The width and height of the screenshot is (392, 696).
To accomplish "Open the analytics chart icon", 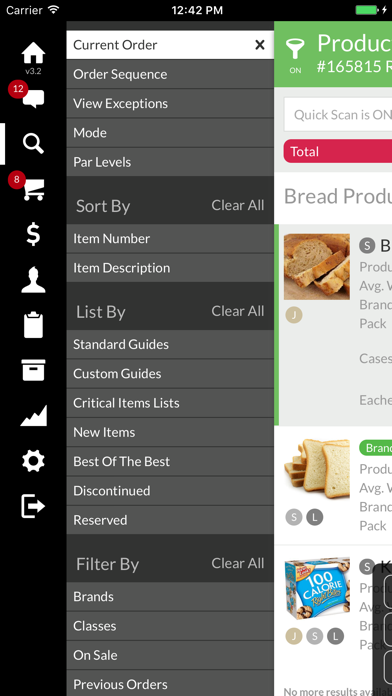I will [x=33, y=416].
